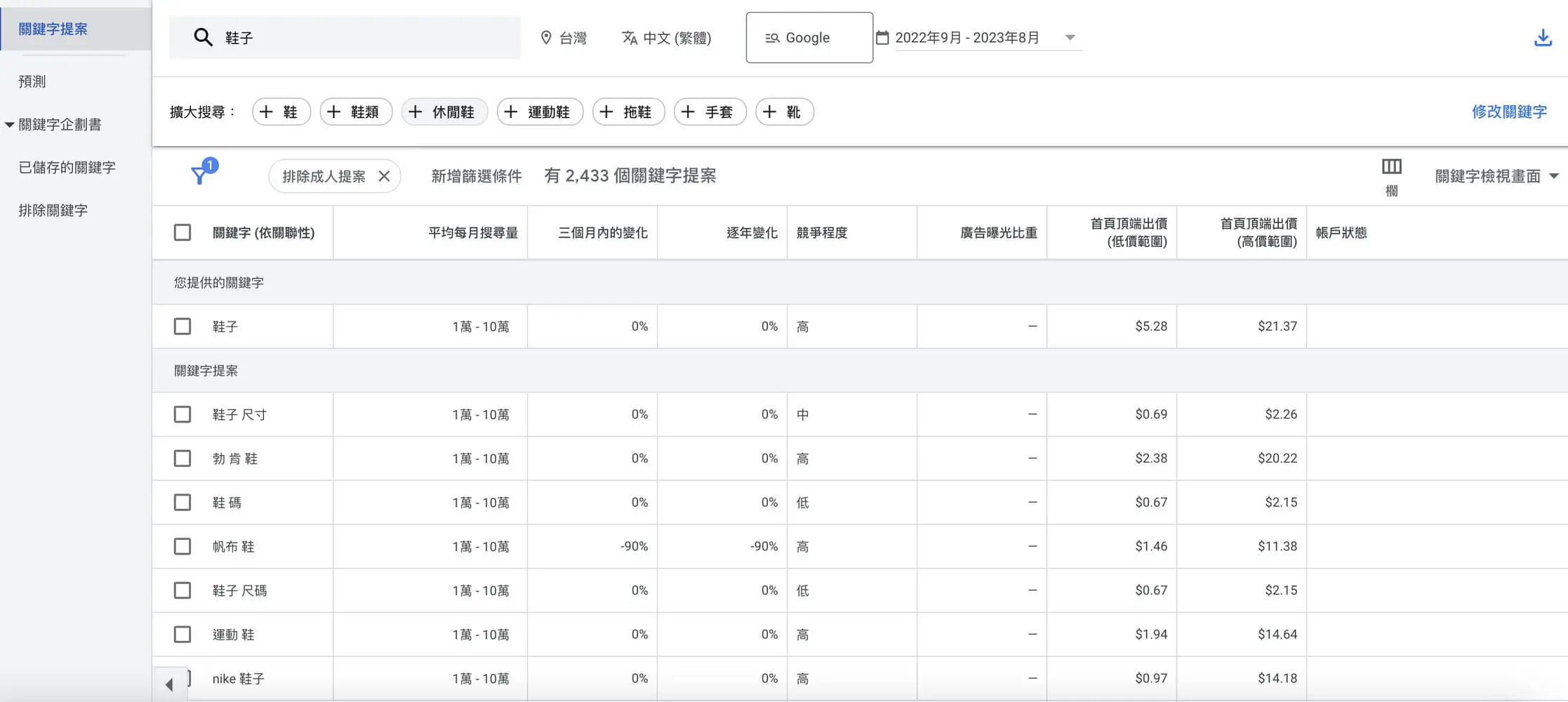This screenshot has height=702, width=1568.
Task: Collapse the side panel arrow
Action: pos(169,684)
